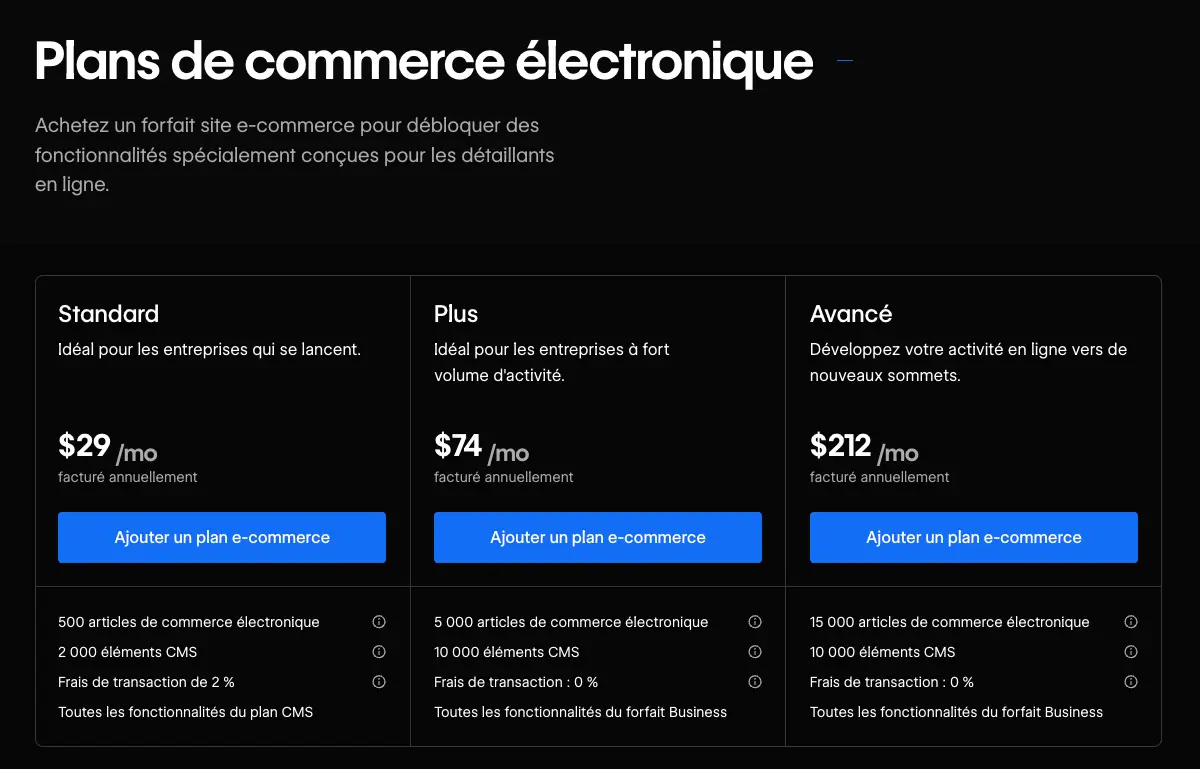Add the Standard e-commerce plan
The width and height of the screenshot is (1200, 769).
[x=221, y=537]
